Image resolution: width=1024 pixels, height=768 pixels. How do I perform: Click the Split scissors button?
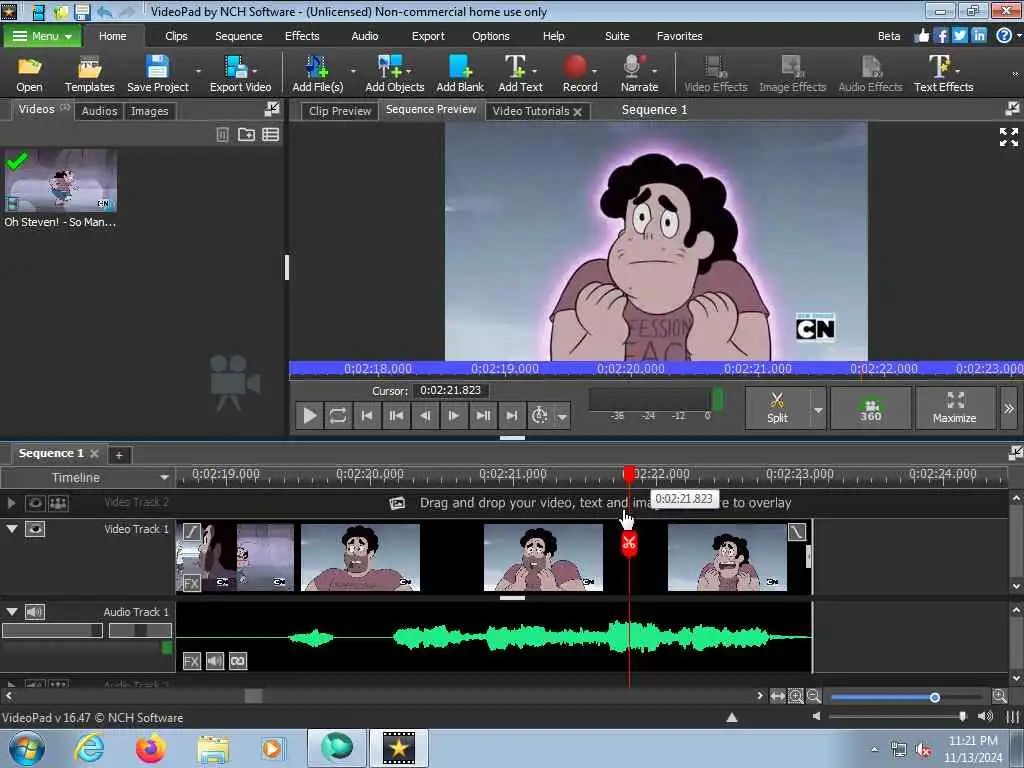tap(777, 408)
